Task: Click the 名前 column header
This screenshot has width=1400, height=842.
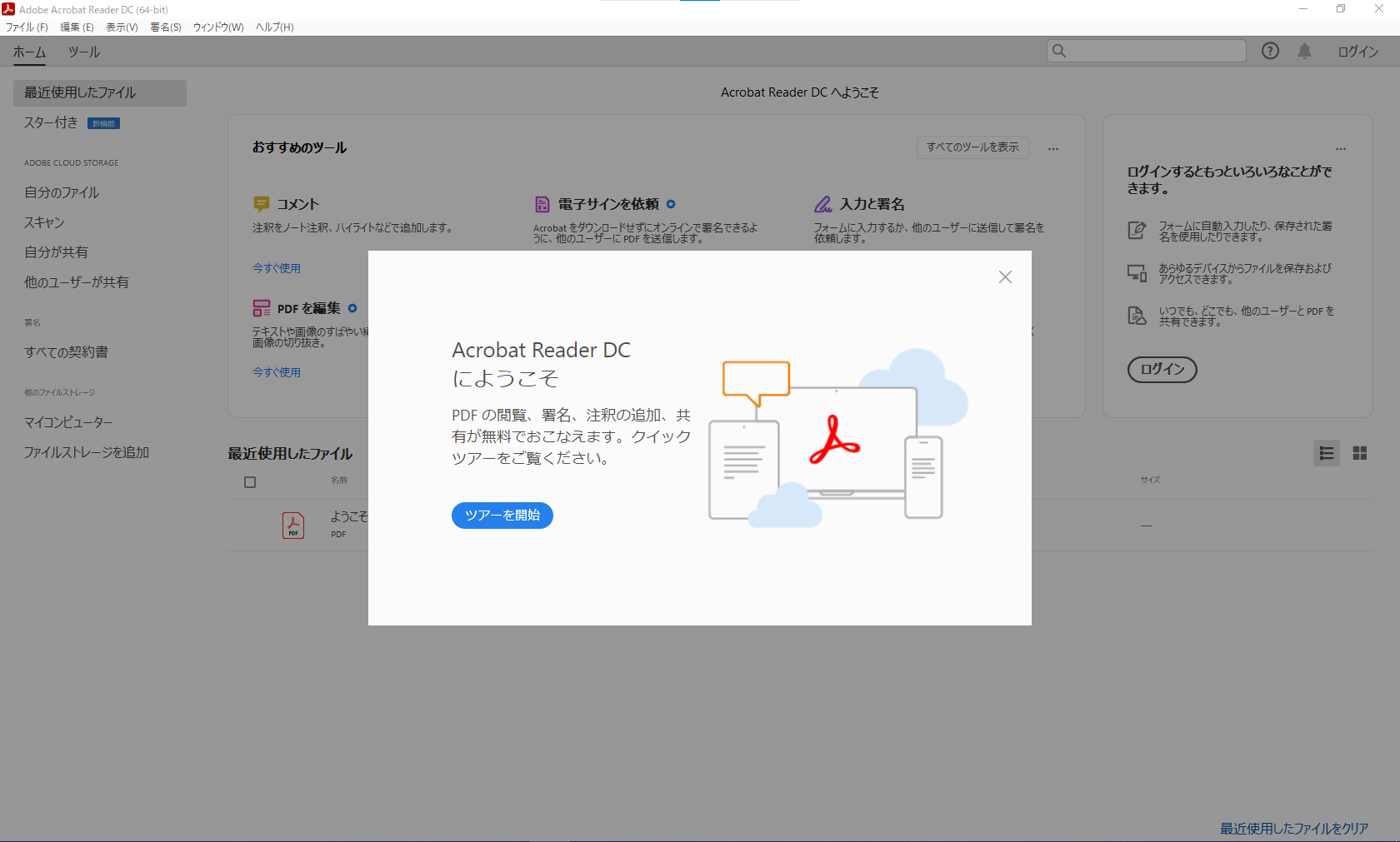Action: (339, 480)
